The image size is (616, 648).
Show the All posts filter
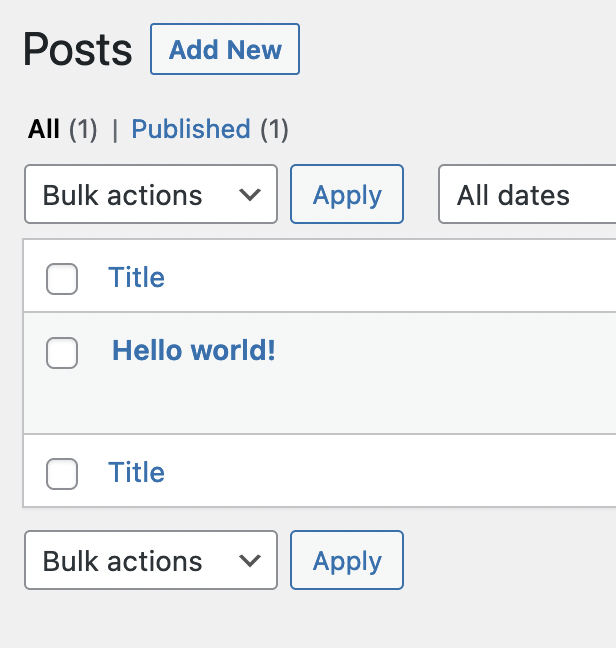[x=43, y=129]
